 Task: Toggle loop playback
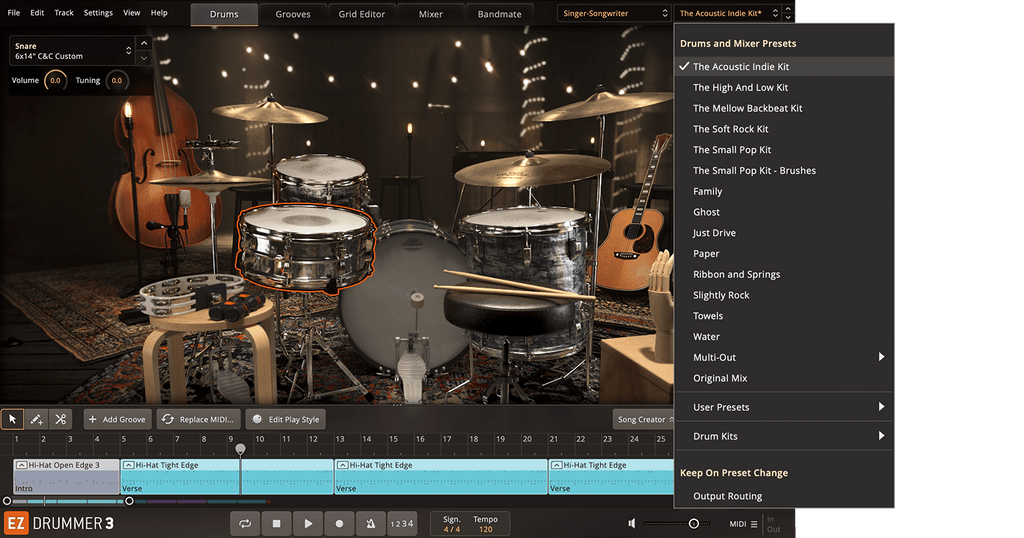[x=245, y=524]
